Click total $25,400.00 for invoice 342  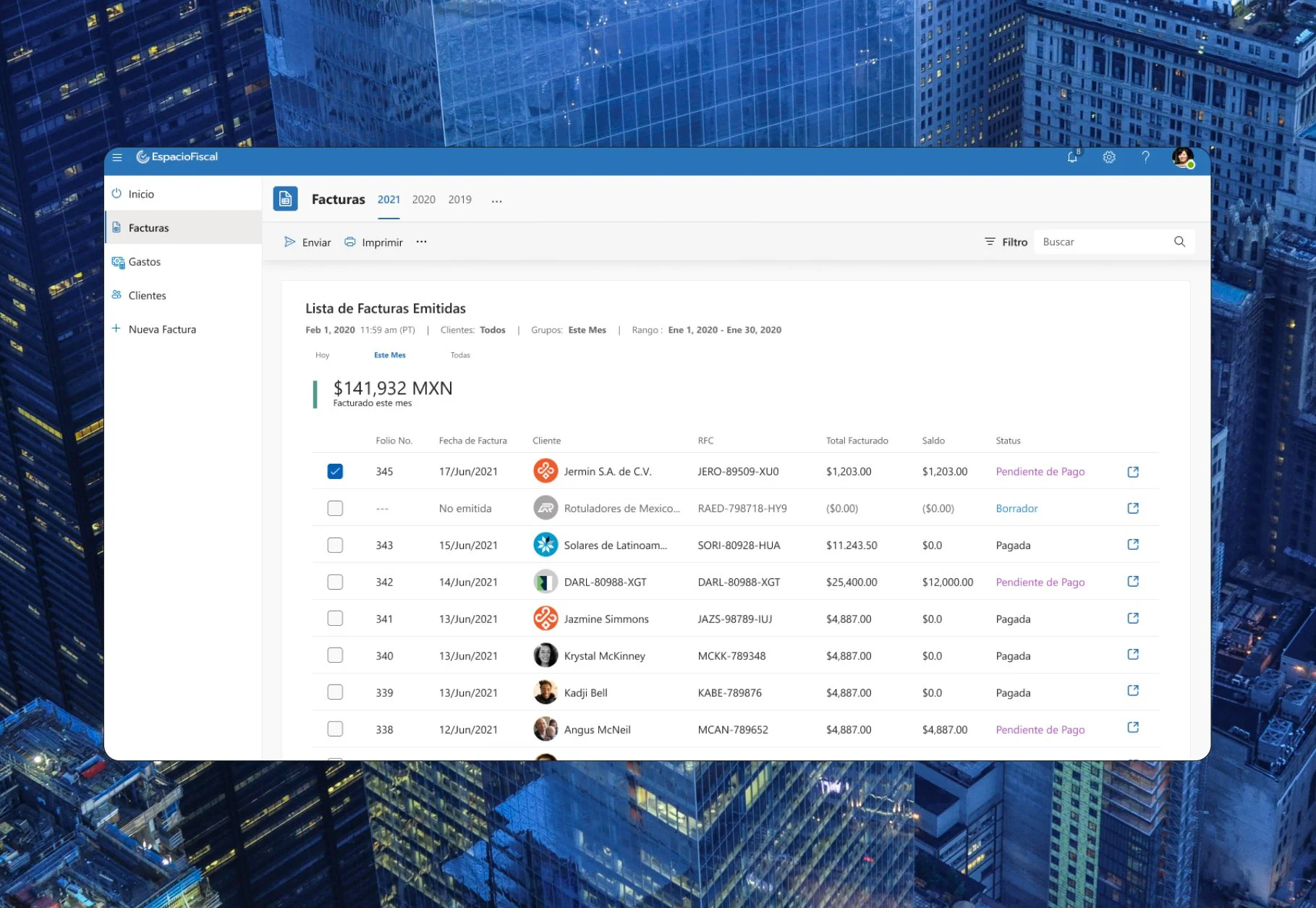pyautogui.click(x=851, y=582)
